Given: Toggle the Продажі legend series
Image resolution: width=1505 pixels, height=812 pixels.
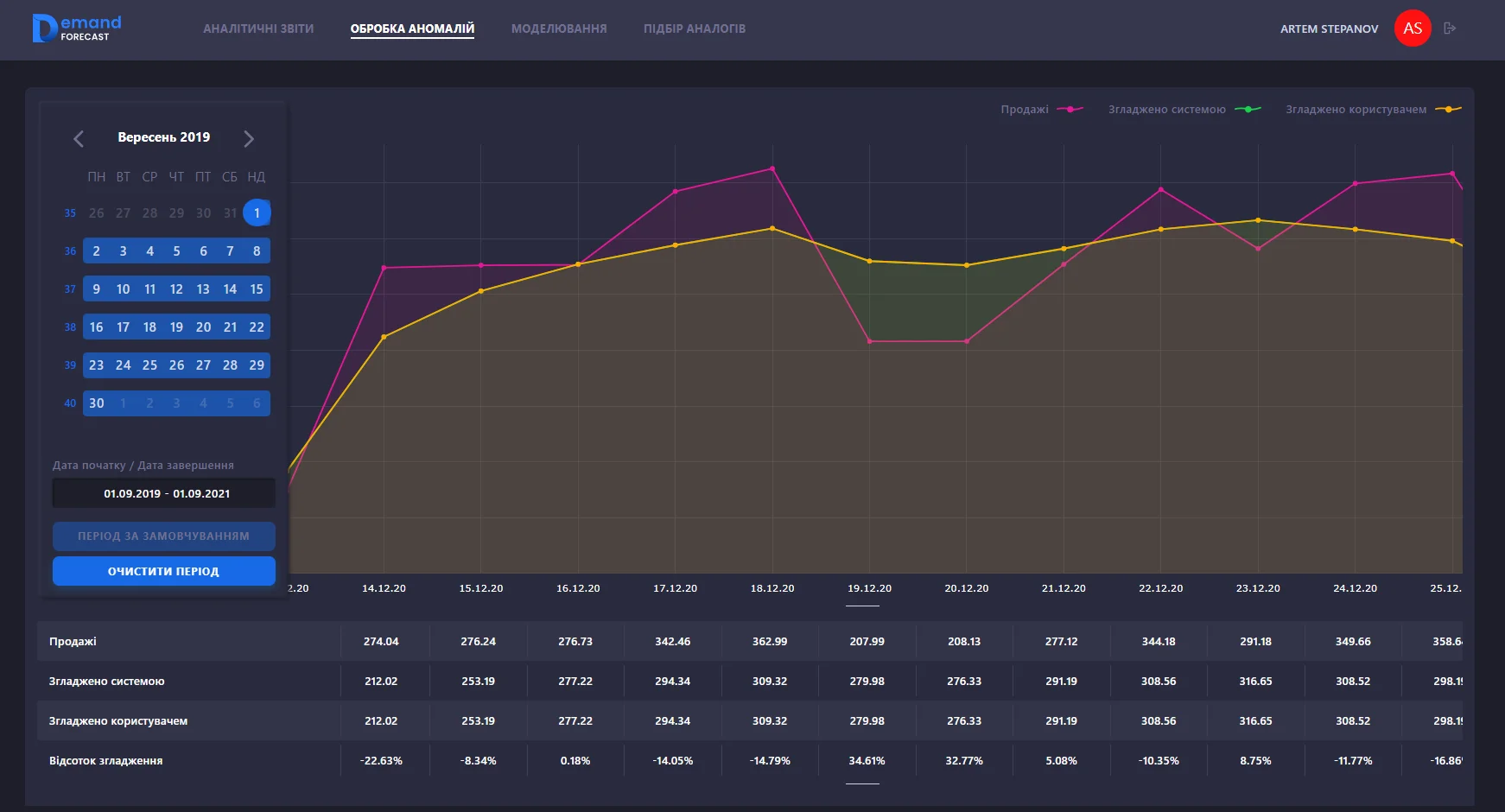Looking at the screenshot, I should [1041, 110].
